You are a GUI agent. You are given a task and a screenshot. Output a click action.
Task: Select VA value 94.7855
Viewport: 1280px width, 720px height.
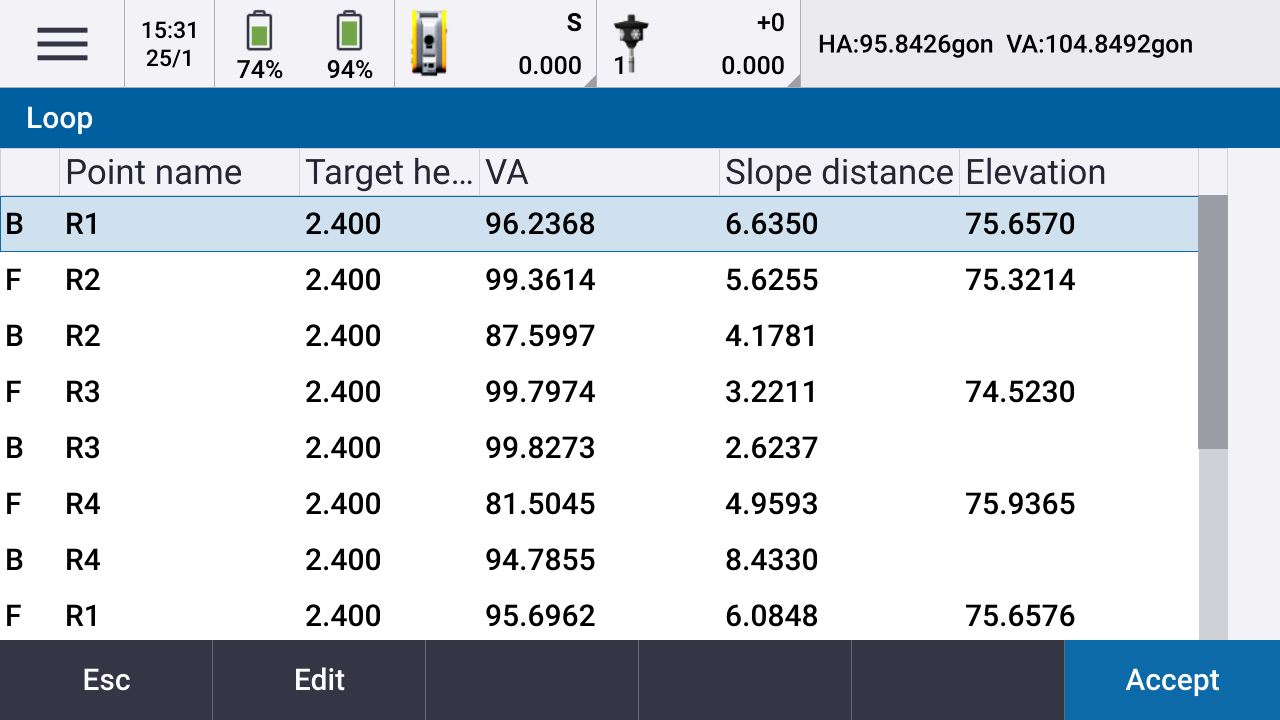[x=540, y=560]
